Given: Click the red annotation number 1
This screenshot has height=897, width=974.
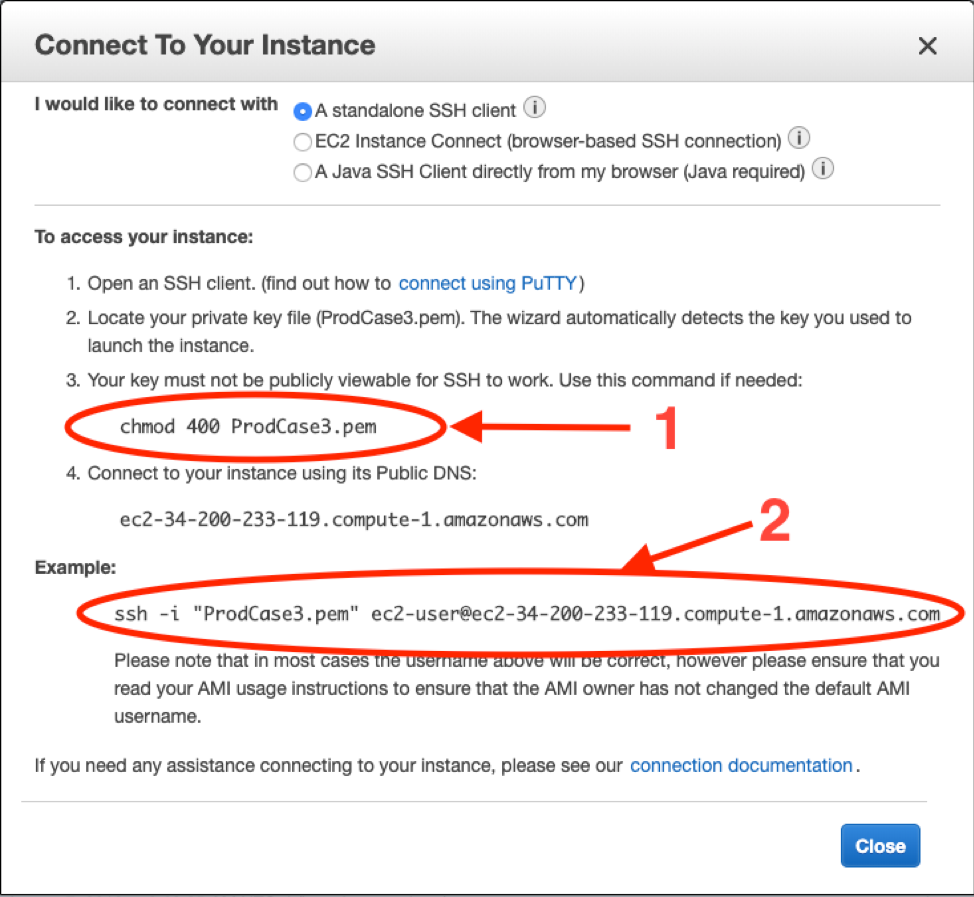Looking at the screenshot, I should [664, 428].
